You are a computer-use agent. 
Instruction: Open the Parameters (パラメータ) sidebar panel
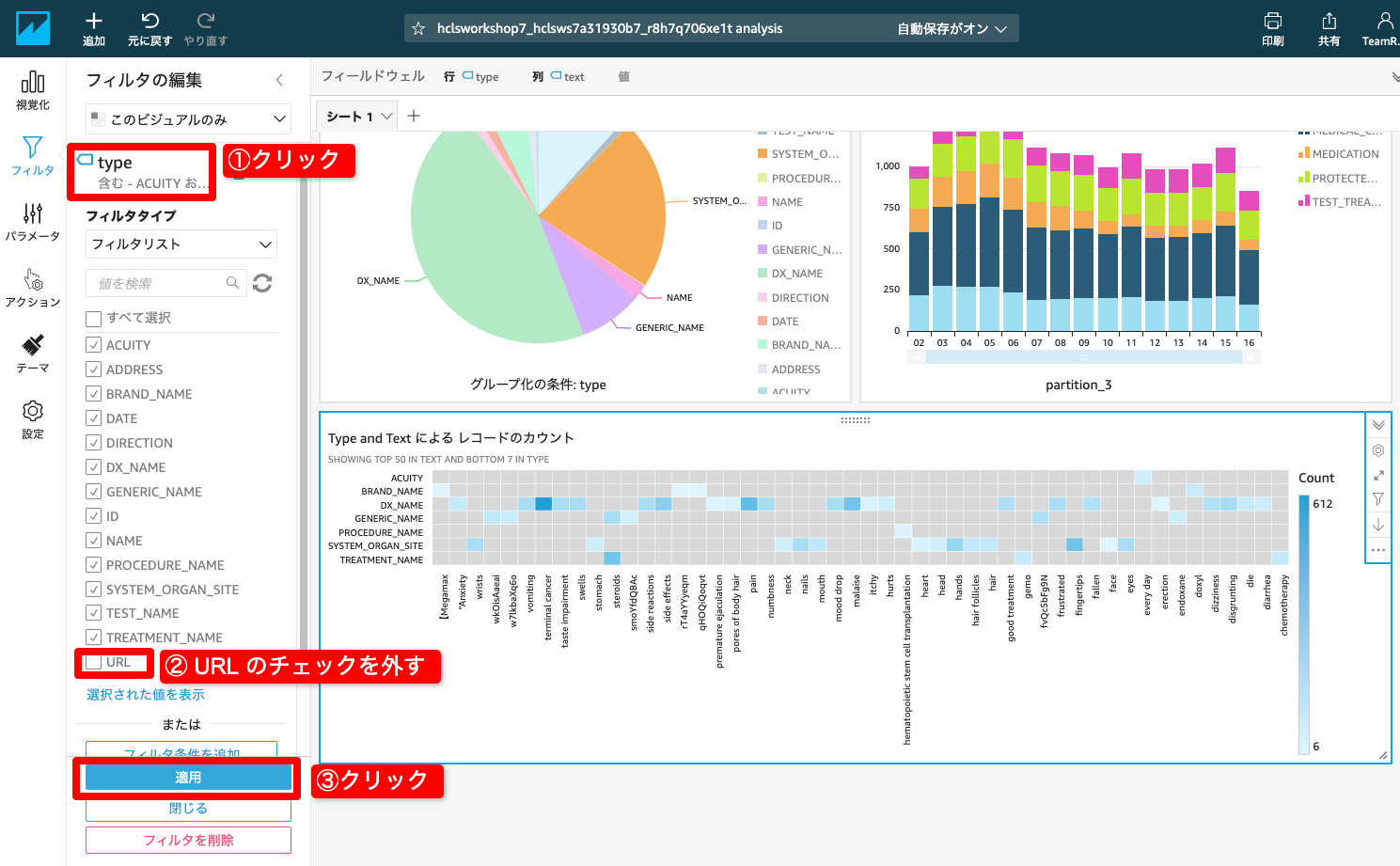pyautogui.click(x=33, y=222)
